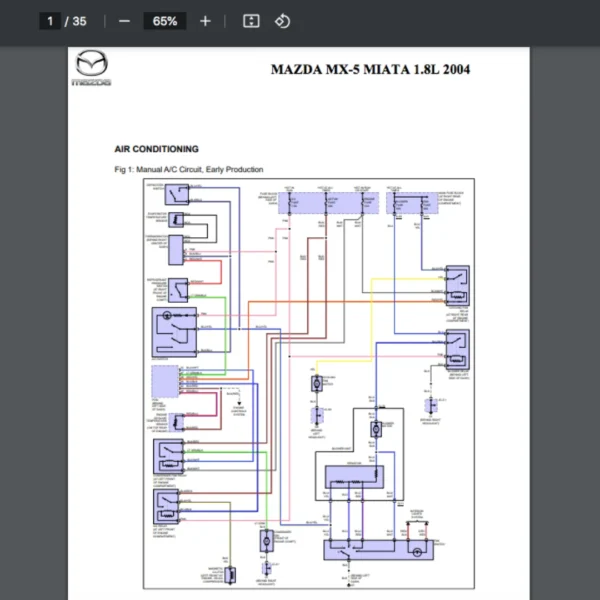Click the 'MAZDA MX-5 MIATA 1.8L 2004' title
Viewport: 600px width, 600px height.
click(370, 70)
